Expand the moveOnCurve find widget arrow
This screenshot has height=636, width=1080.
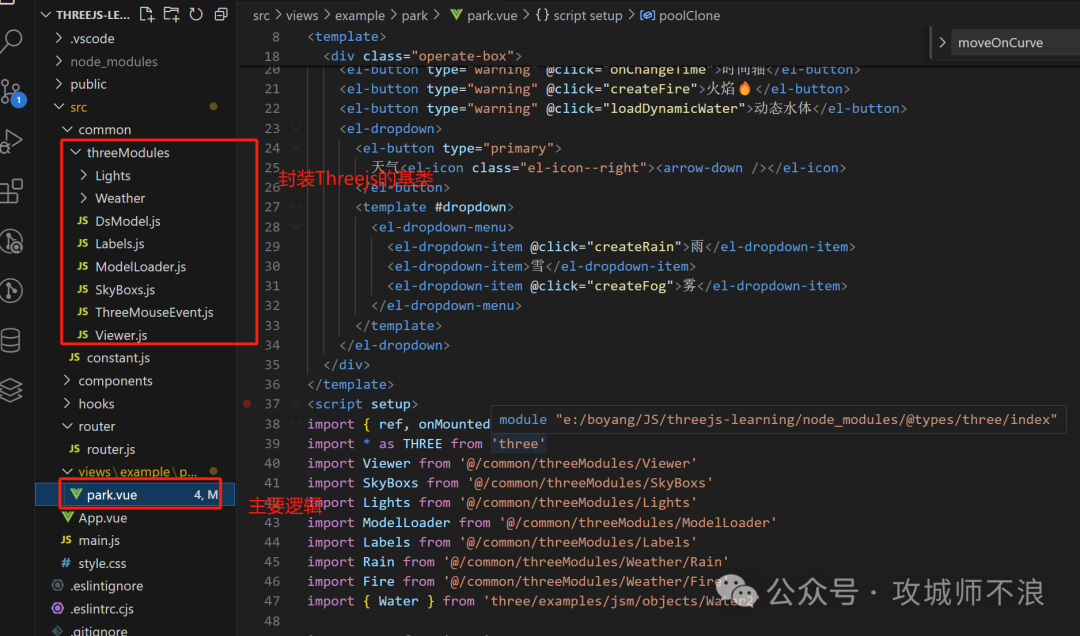pyautogui.click(x=942, y=43)
